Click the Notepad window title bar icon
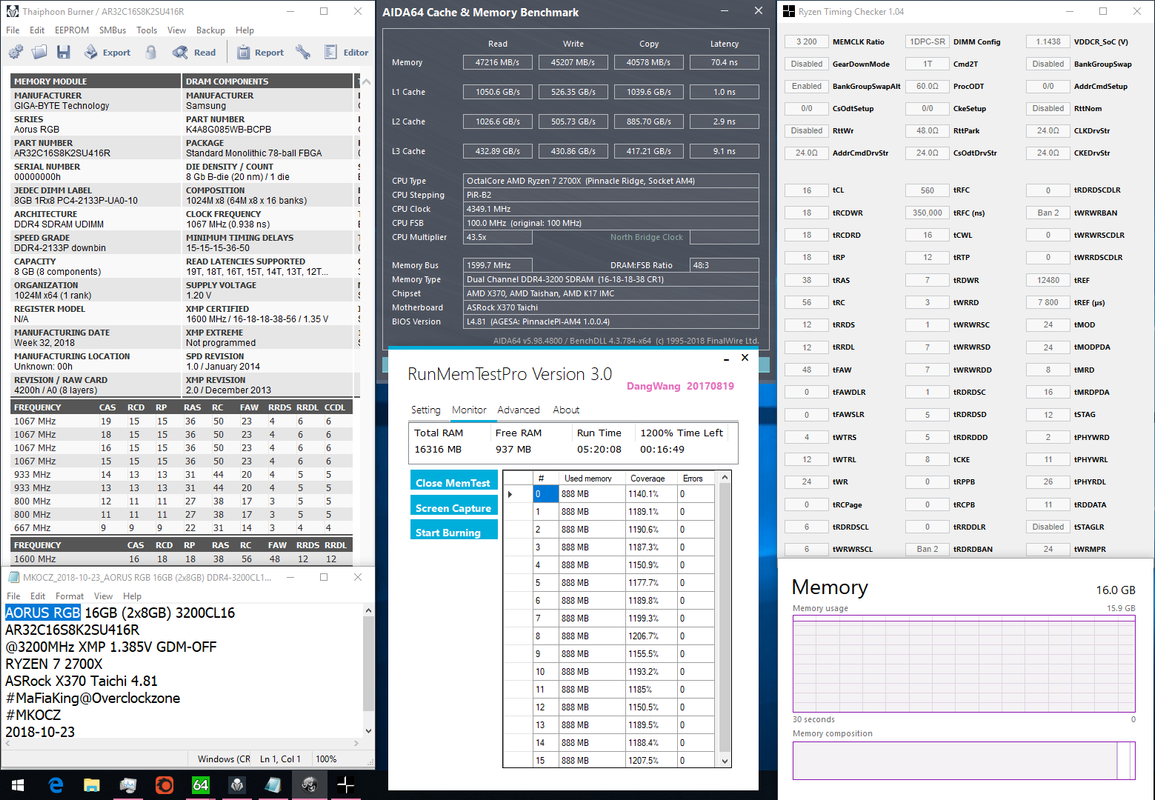The image size is (1155, 800). [13, 577]
